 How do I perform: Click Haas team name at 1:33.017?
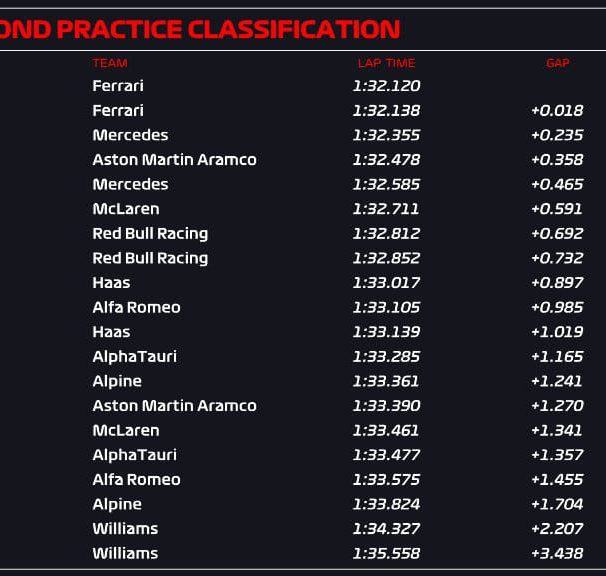[x=111, y=283]
